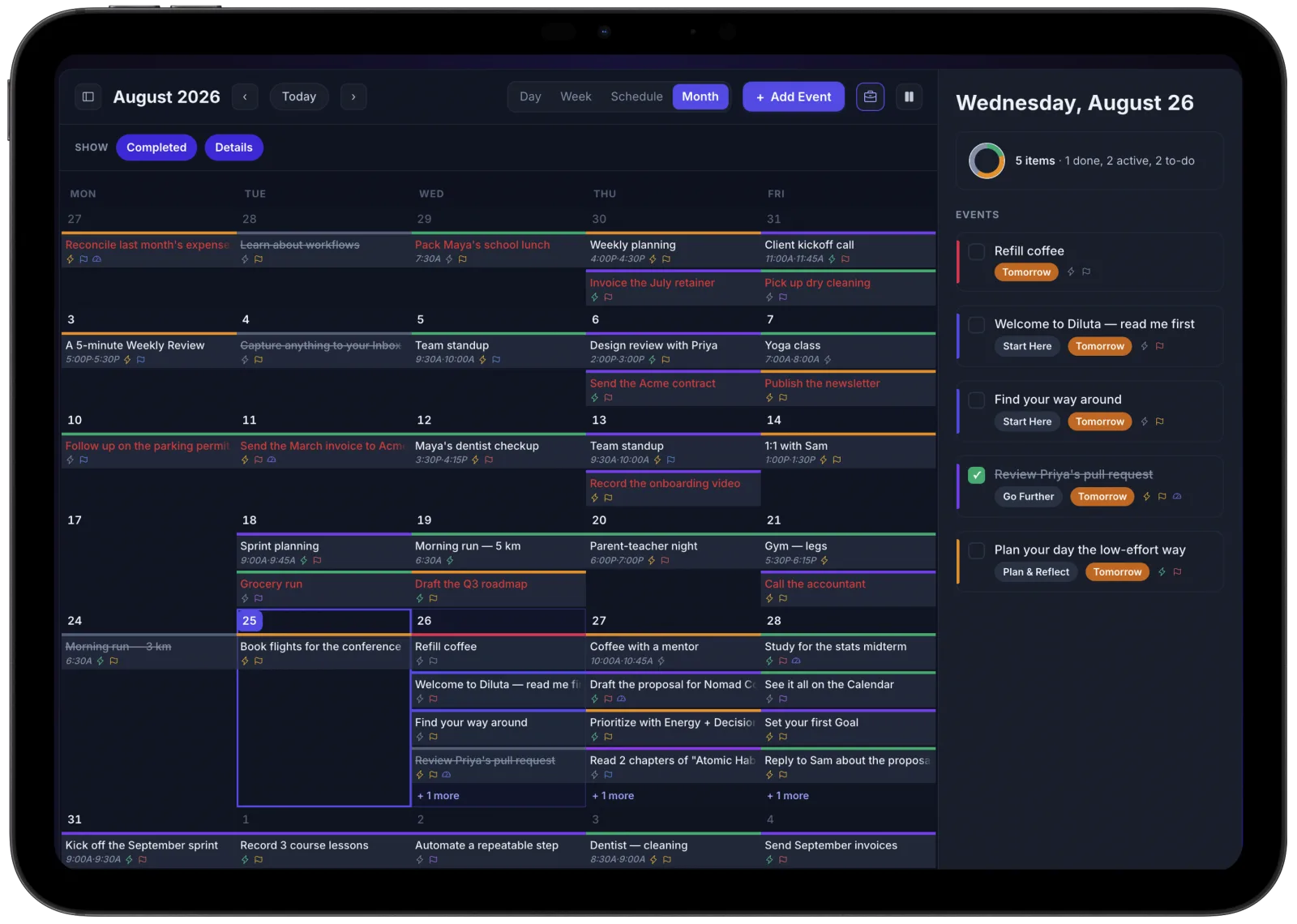Toggle the Details filter pill
This screenshot has height=924, width=1297.
(x=233, y=148)
